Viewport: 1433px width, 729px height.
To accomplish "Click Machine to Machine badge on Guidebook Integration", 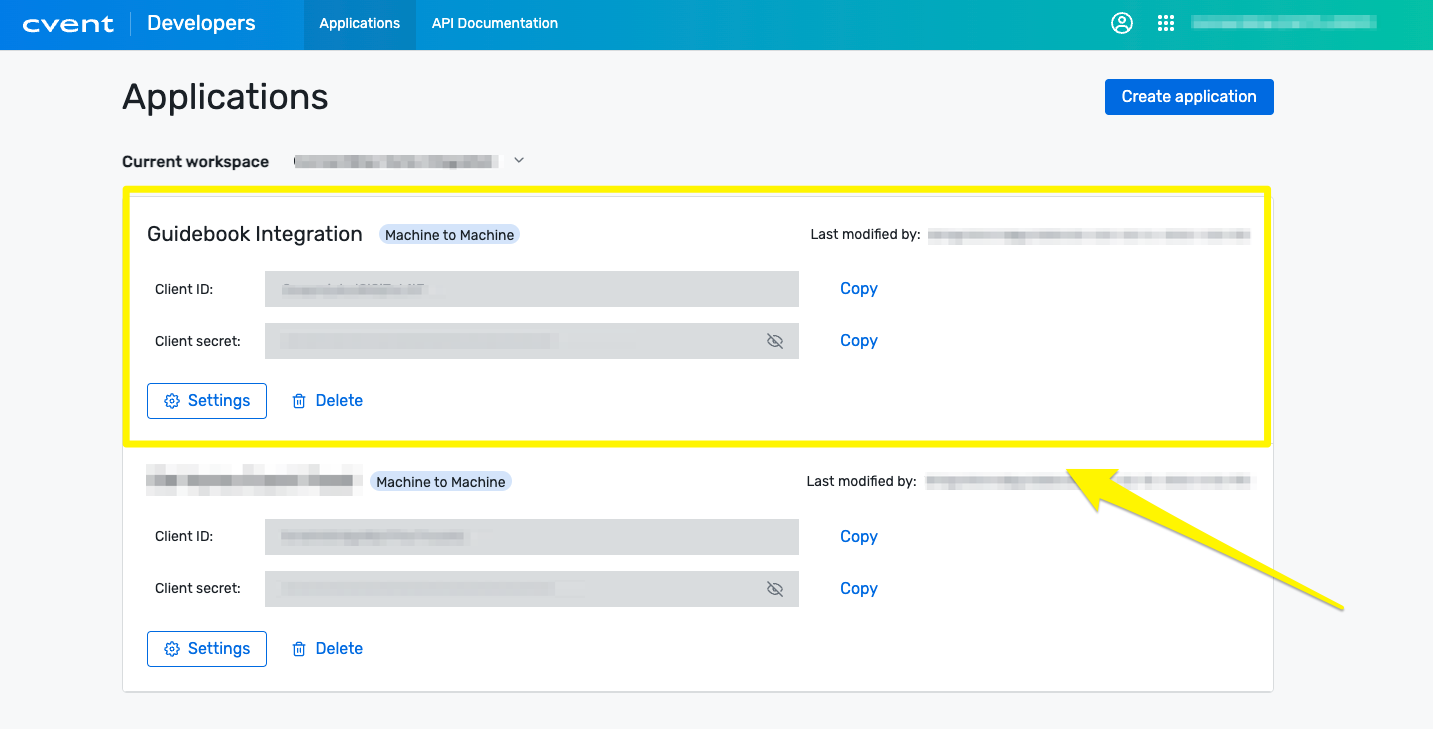I will (450, 235).
